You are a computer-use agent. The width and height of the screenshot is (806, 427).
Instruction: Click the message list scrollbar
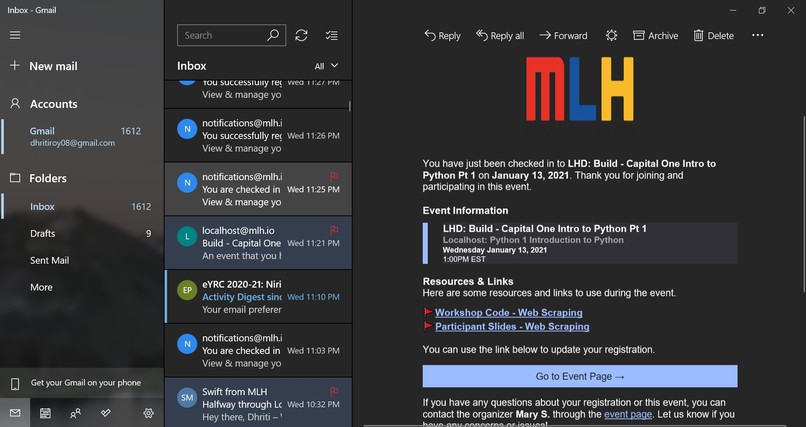[350, 106]
